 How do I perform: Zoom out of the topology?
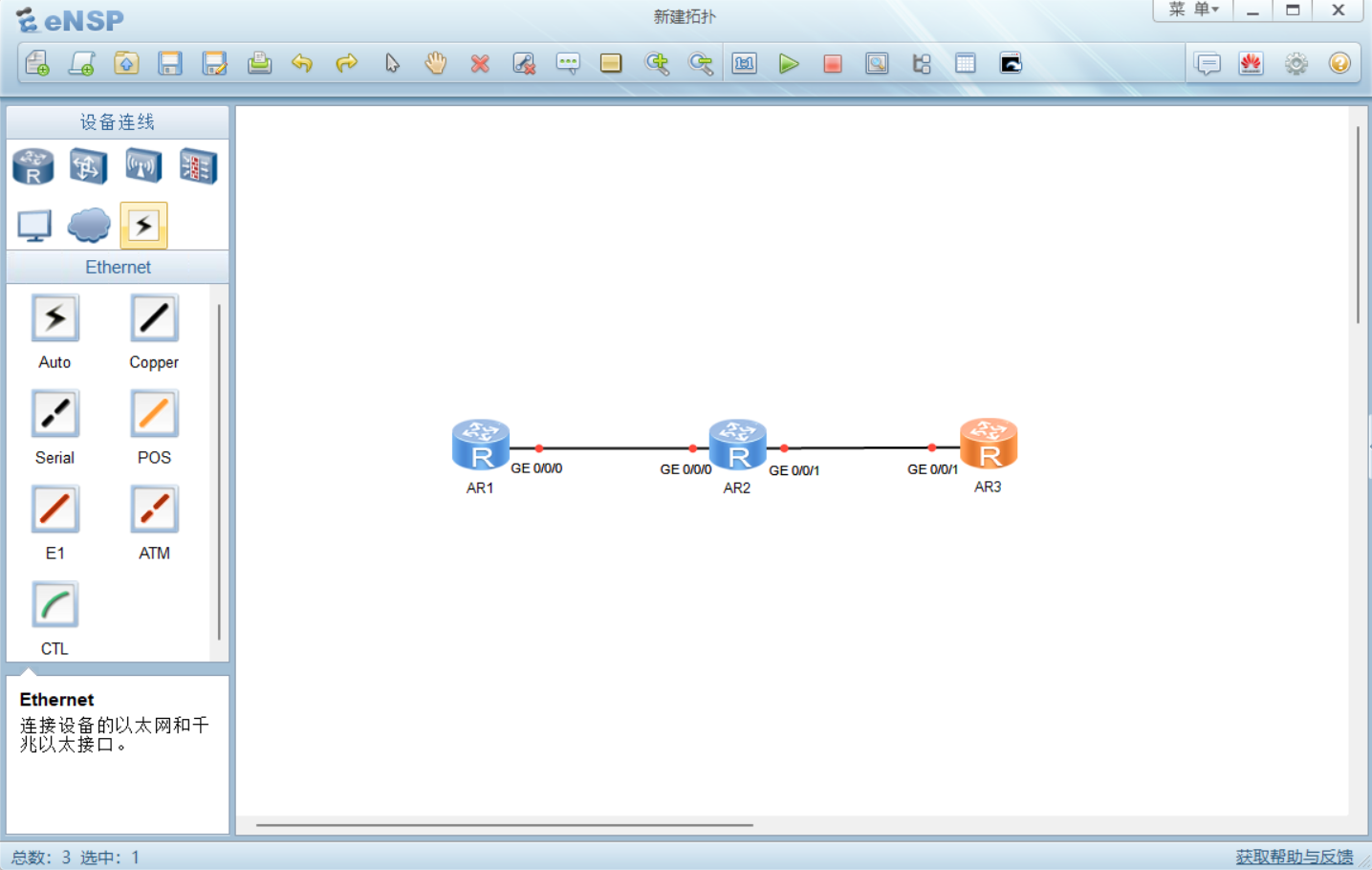[x=701, y=64]
